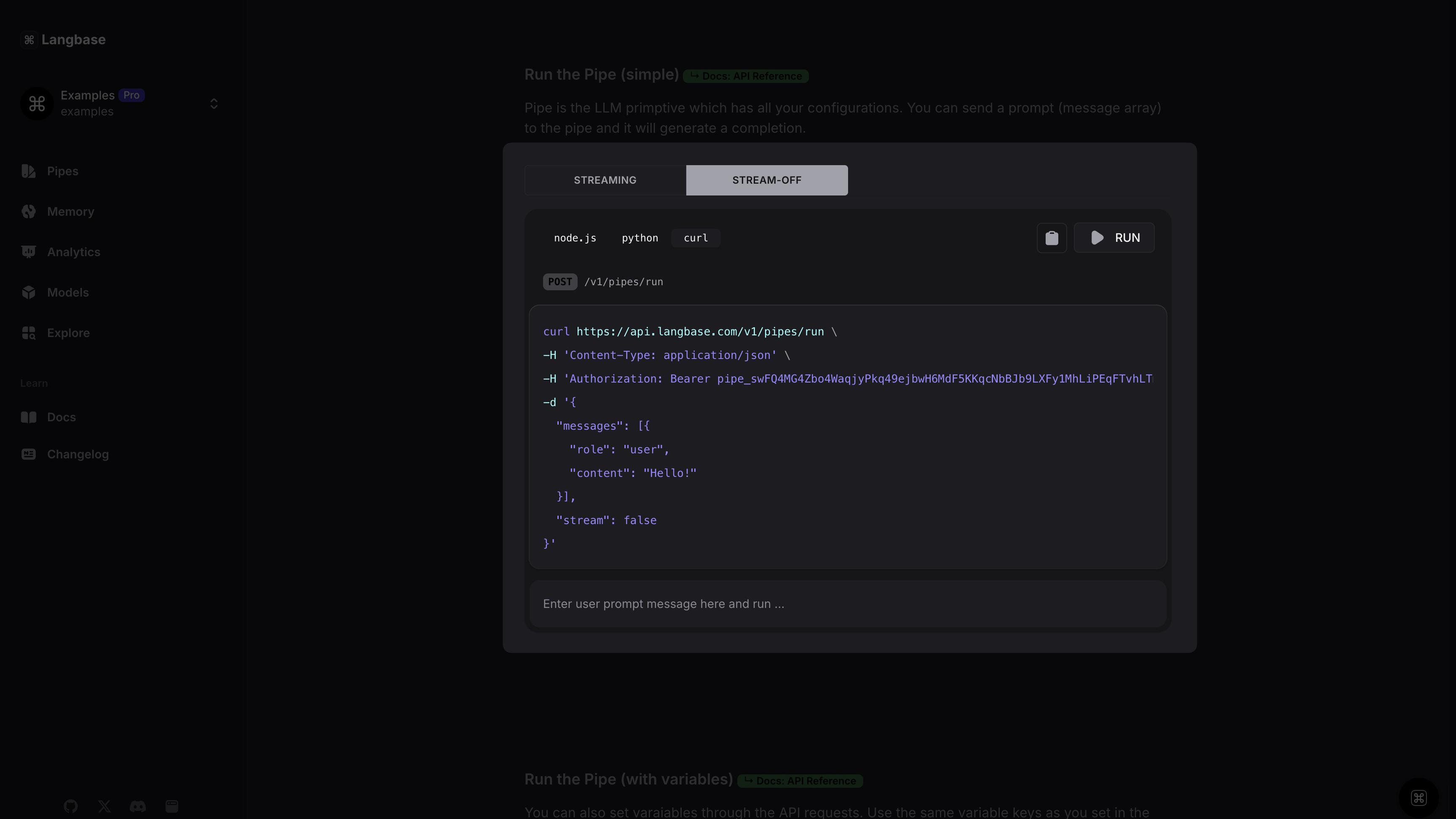
Task: Click the Run the Pipe (with variables) heading
Action: coord(629,779)
